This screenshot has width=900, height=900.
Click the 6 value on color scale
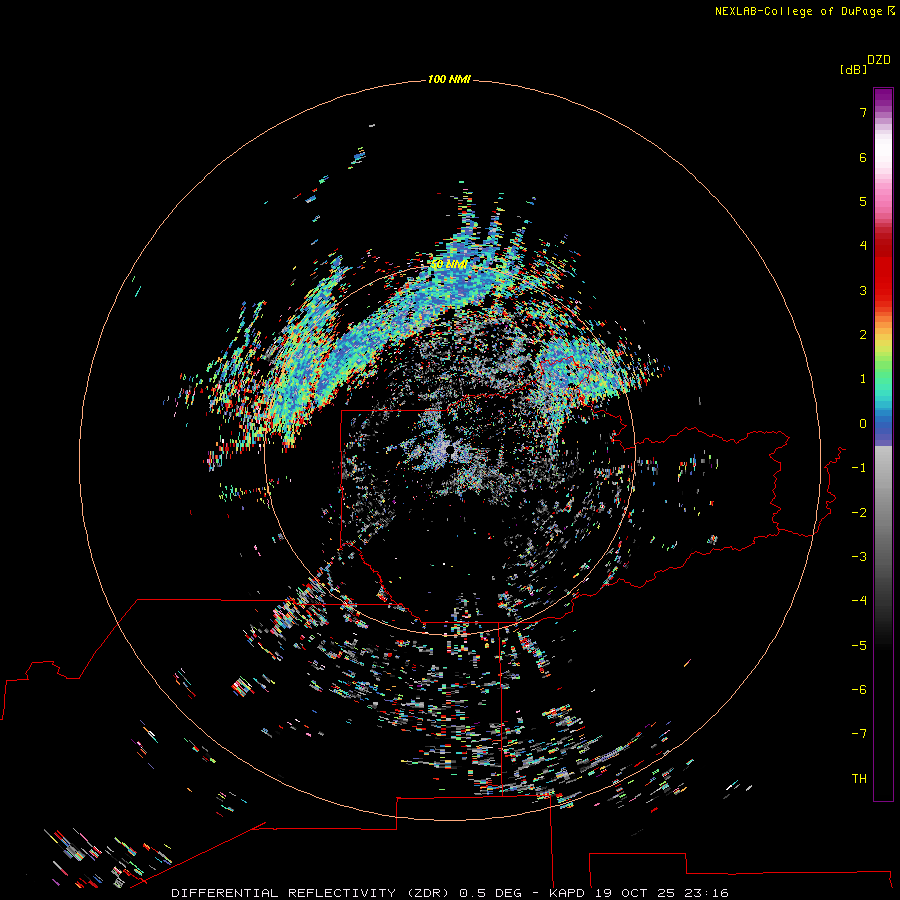point(863,157)
